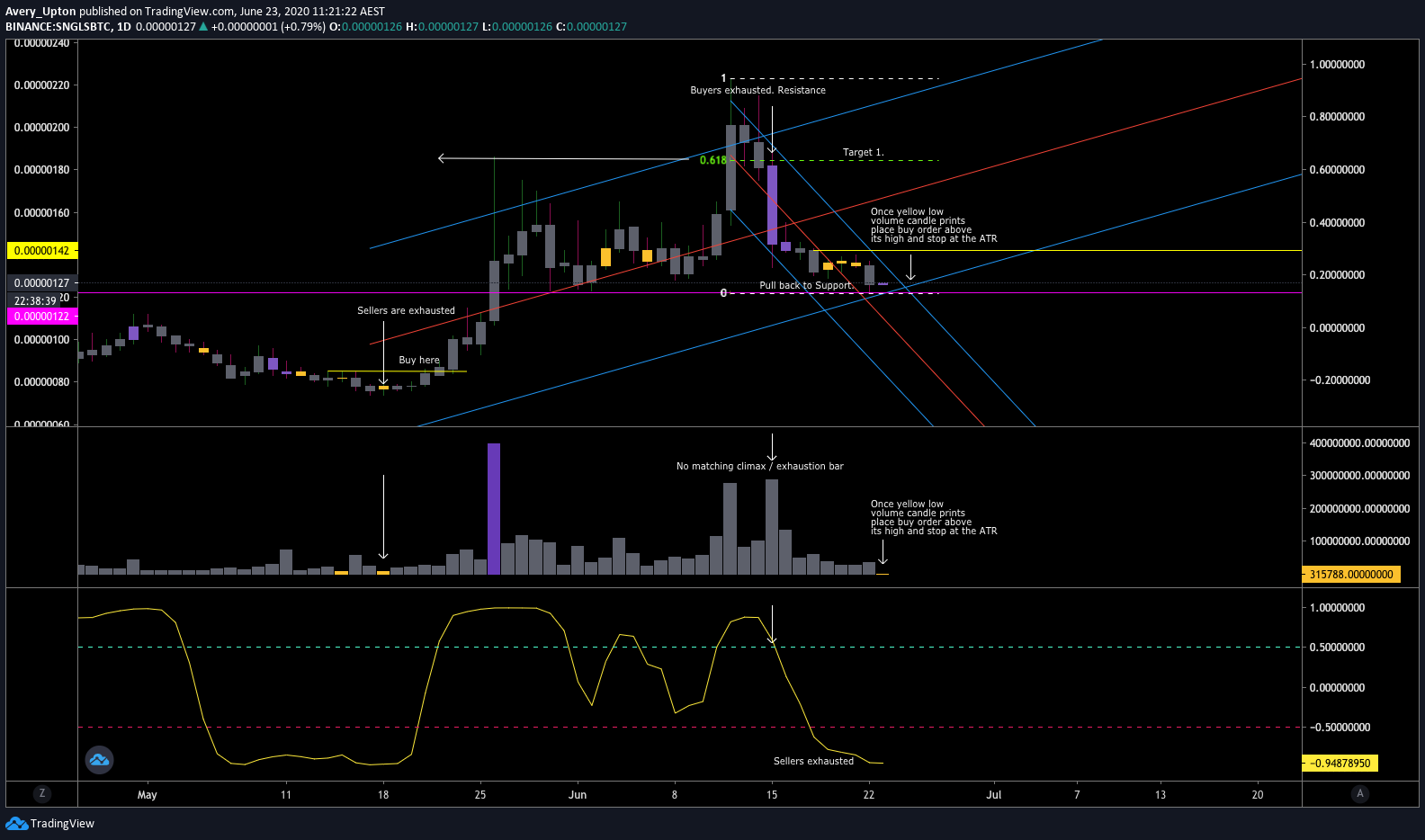Select the 'Target 1.' annotation text
Viewport: 1425px width, 840px height.
point(863,153)
